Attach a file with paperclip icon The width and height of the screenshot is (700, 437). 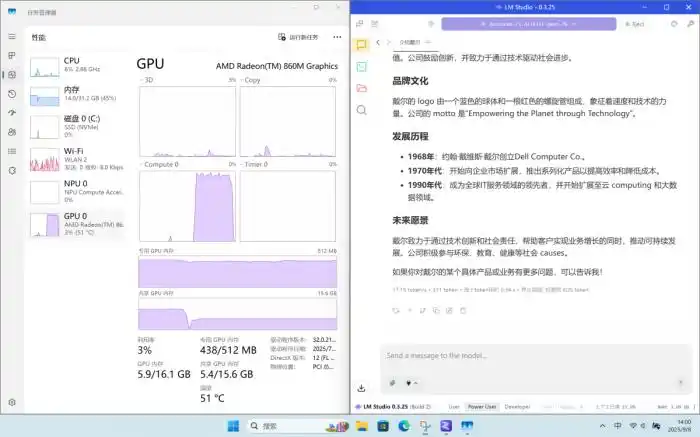[393, 383]
